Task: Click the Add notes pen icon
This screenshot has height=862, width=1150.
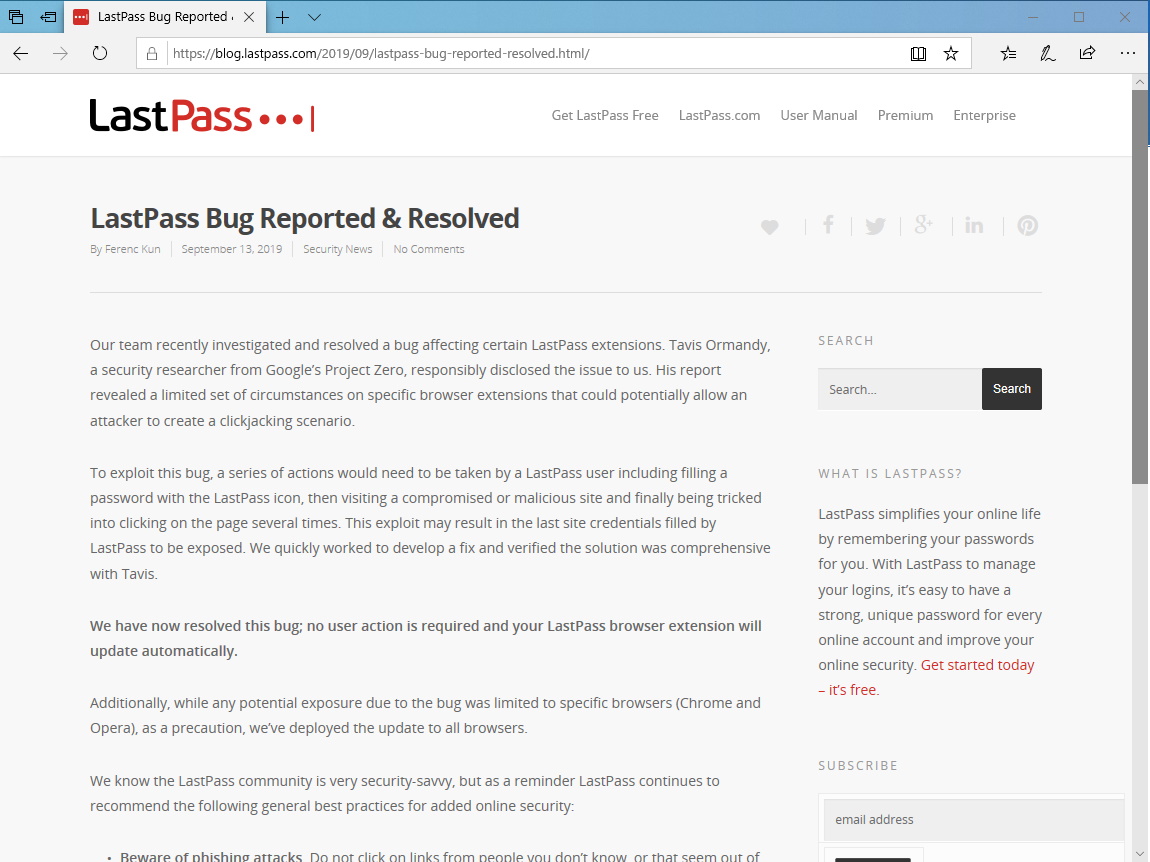Action: (x=1048, y=53)
